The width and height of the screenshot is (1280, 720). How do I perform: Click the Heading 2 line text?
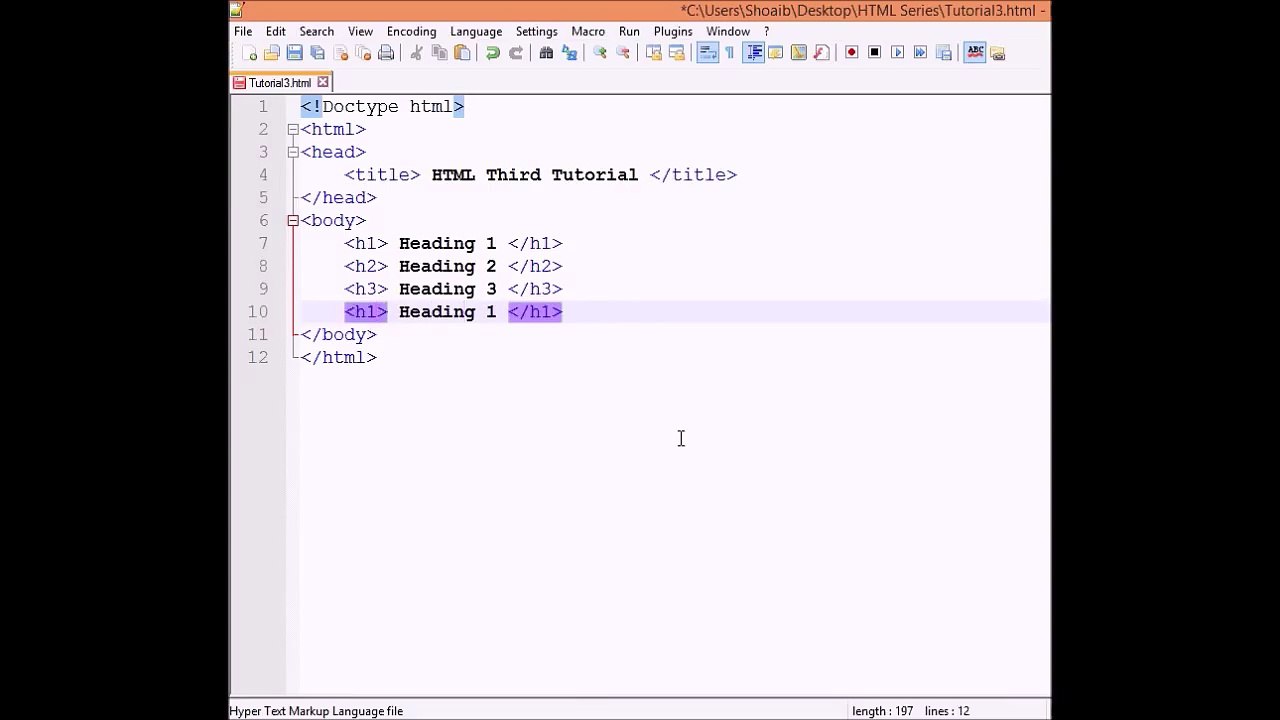[447, 266]
